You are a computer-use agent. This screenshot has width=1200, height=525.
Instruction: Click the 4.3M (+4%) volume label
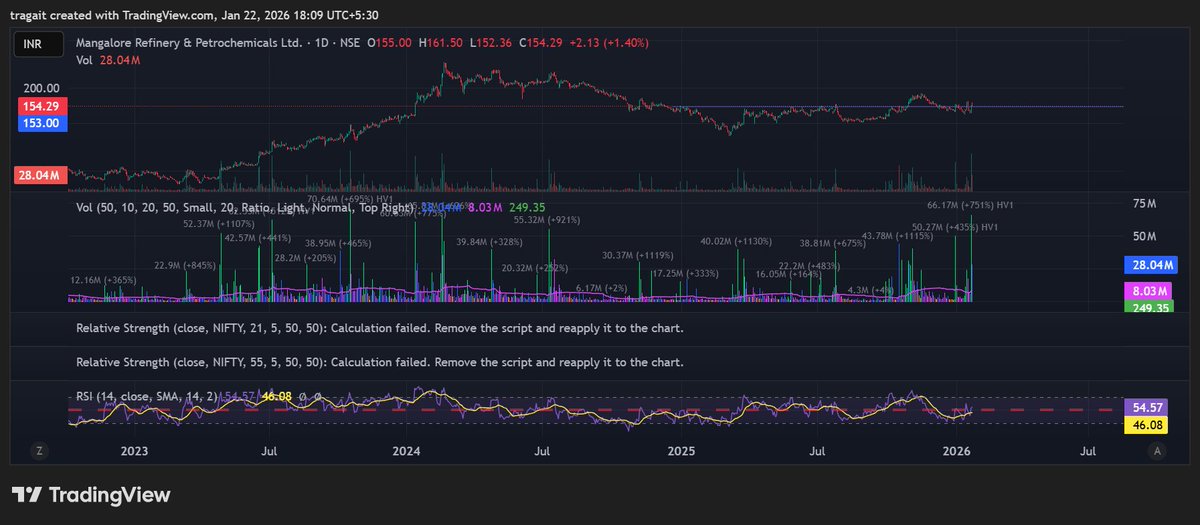pyautogui.click(x=870, y=290)
